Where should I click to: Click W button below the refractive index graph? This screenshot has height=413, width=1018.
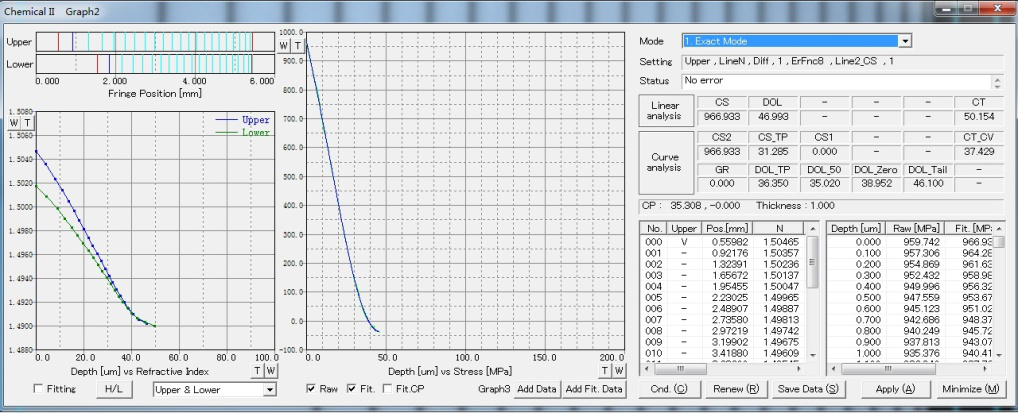(270, 370)
